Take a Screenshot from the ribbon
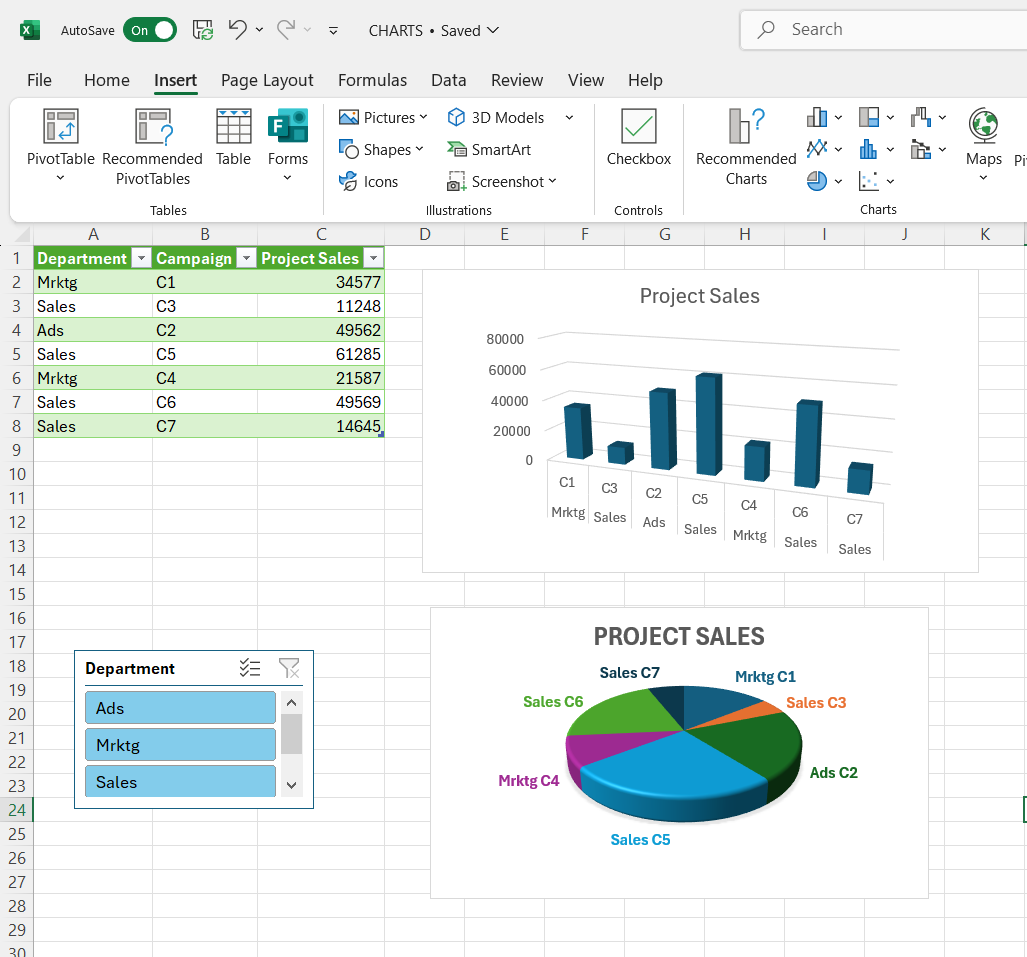 (x=502, y=181)
